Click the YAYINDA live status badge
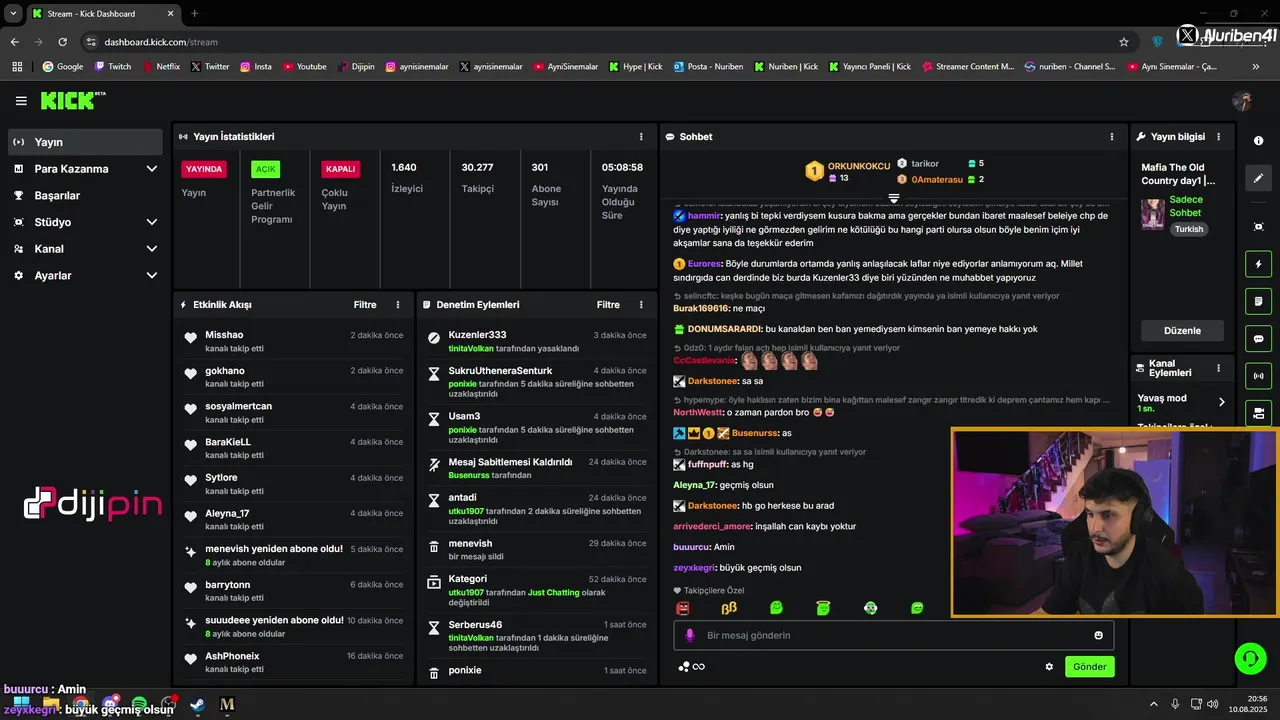The width and height of the screenshot is (1280, 720). click(204, 169)
